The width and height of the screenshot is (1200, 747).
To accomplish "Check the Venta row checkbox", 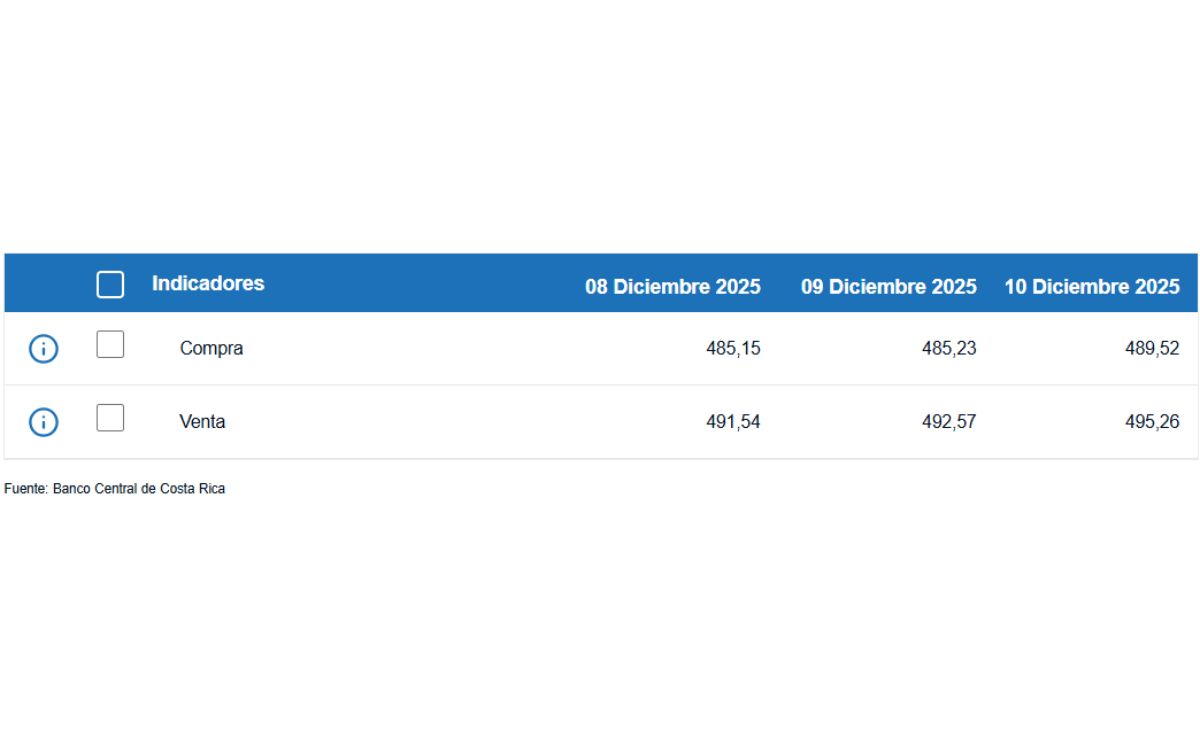I will [110, 418].
